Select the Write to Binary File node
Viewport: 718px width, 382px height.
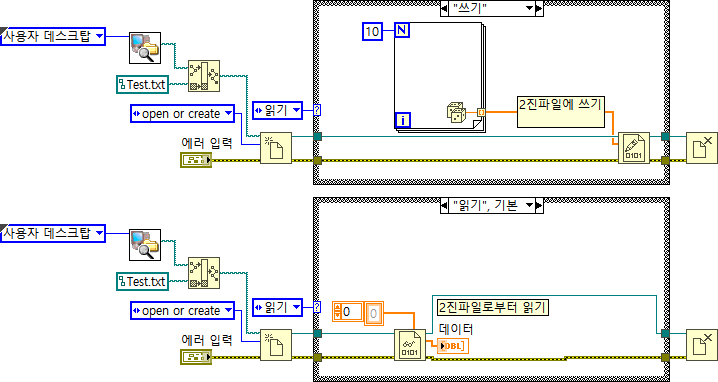coord(634,148)
